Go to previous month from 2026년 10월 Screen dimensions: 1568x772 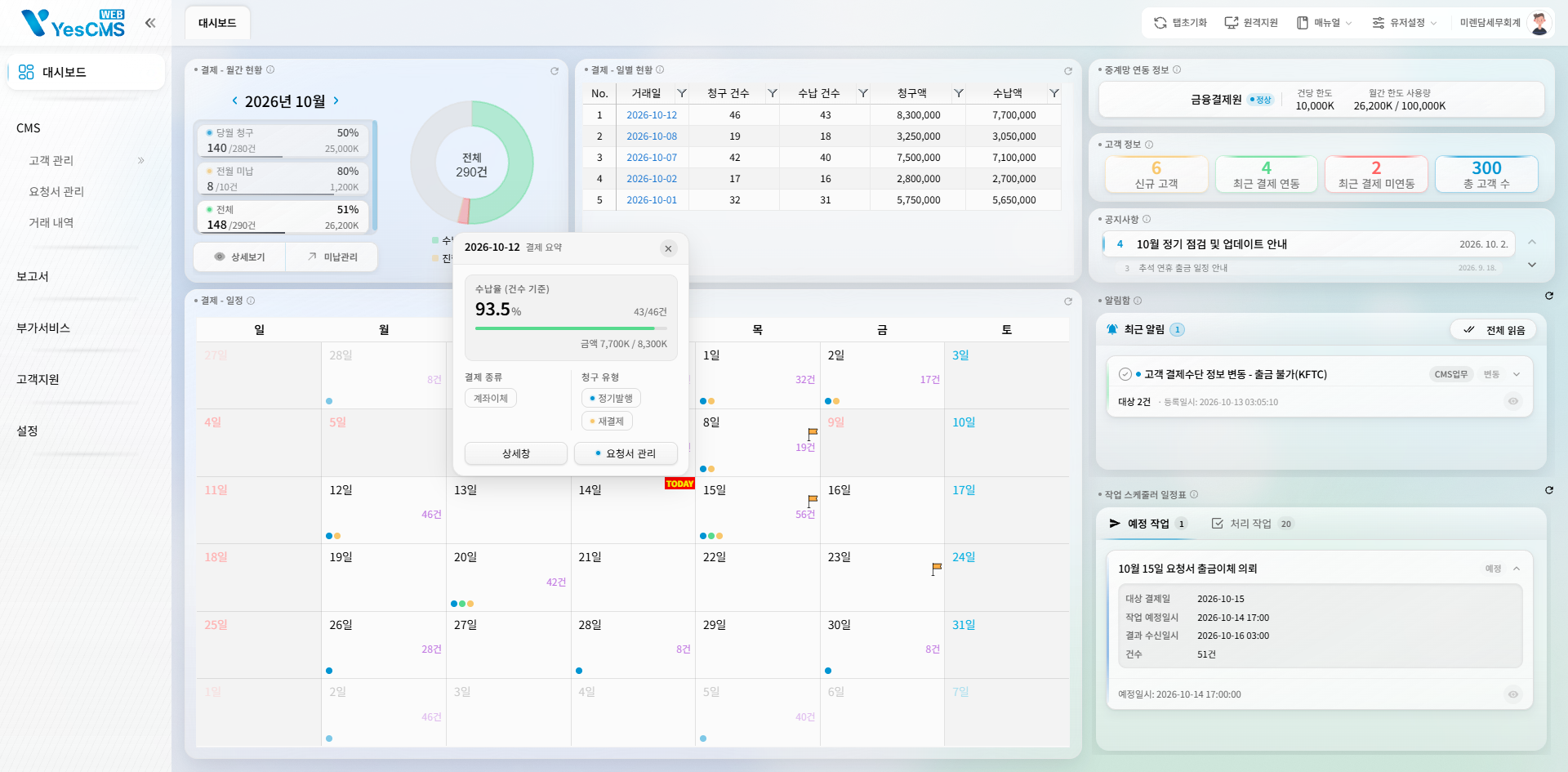[235, 100]
